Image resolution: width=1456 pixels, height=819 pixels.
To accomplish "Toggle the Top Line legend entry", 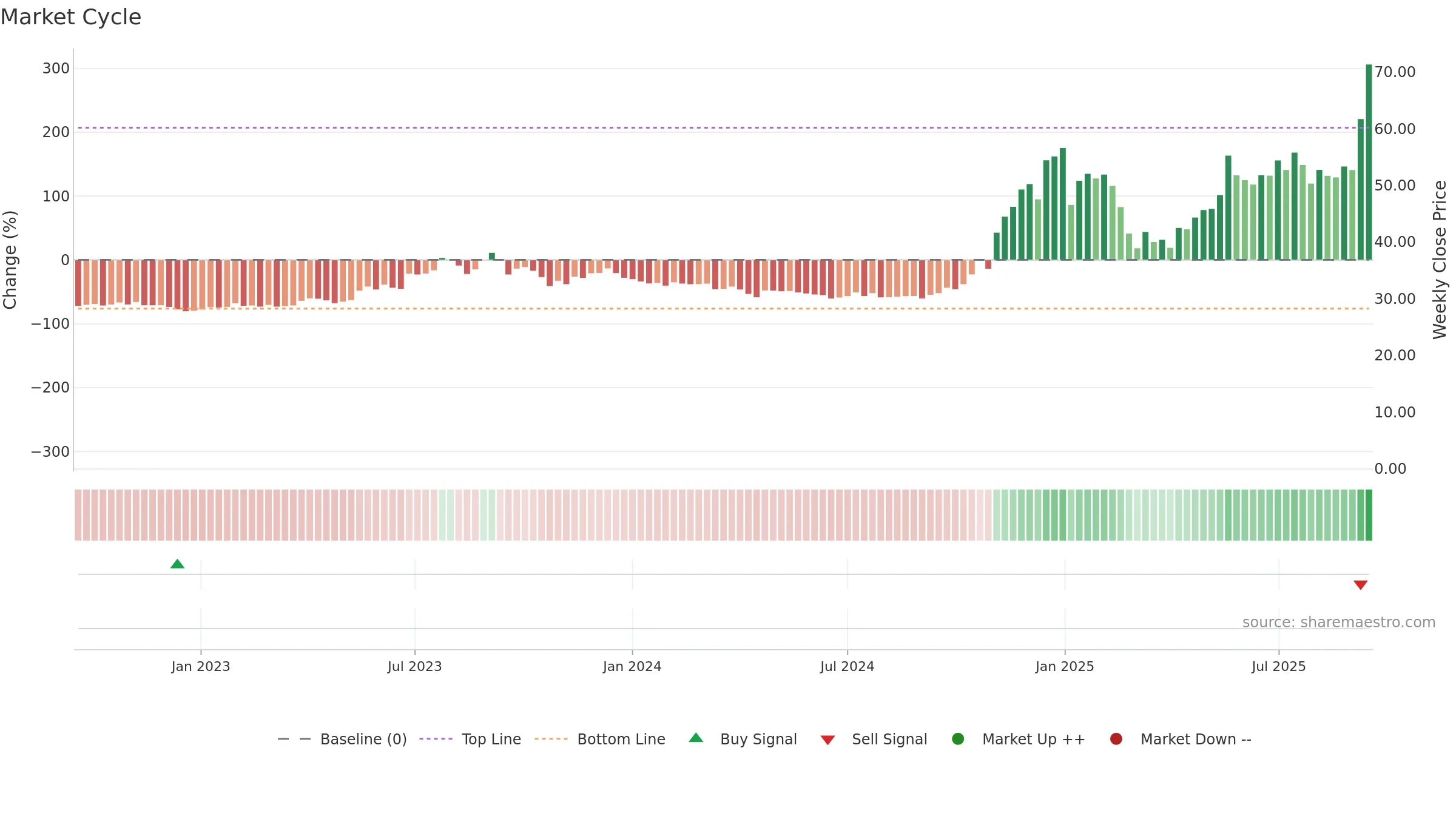I will [470, 739].
